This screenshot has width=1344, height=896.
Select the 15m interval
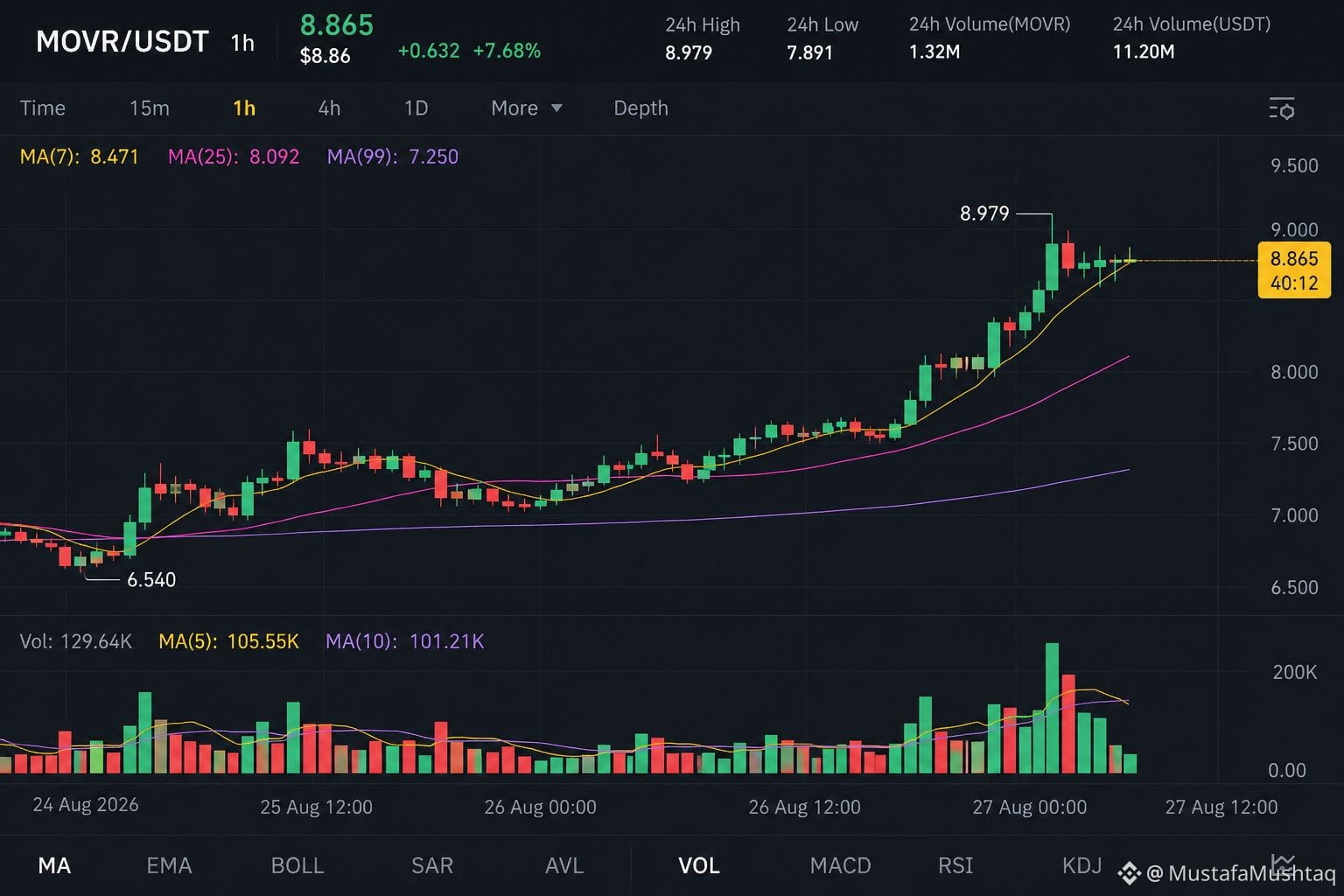(150, 108)
